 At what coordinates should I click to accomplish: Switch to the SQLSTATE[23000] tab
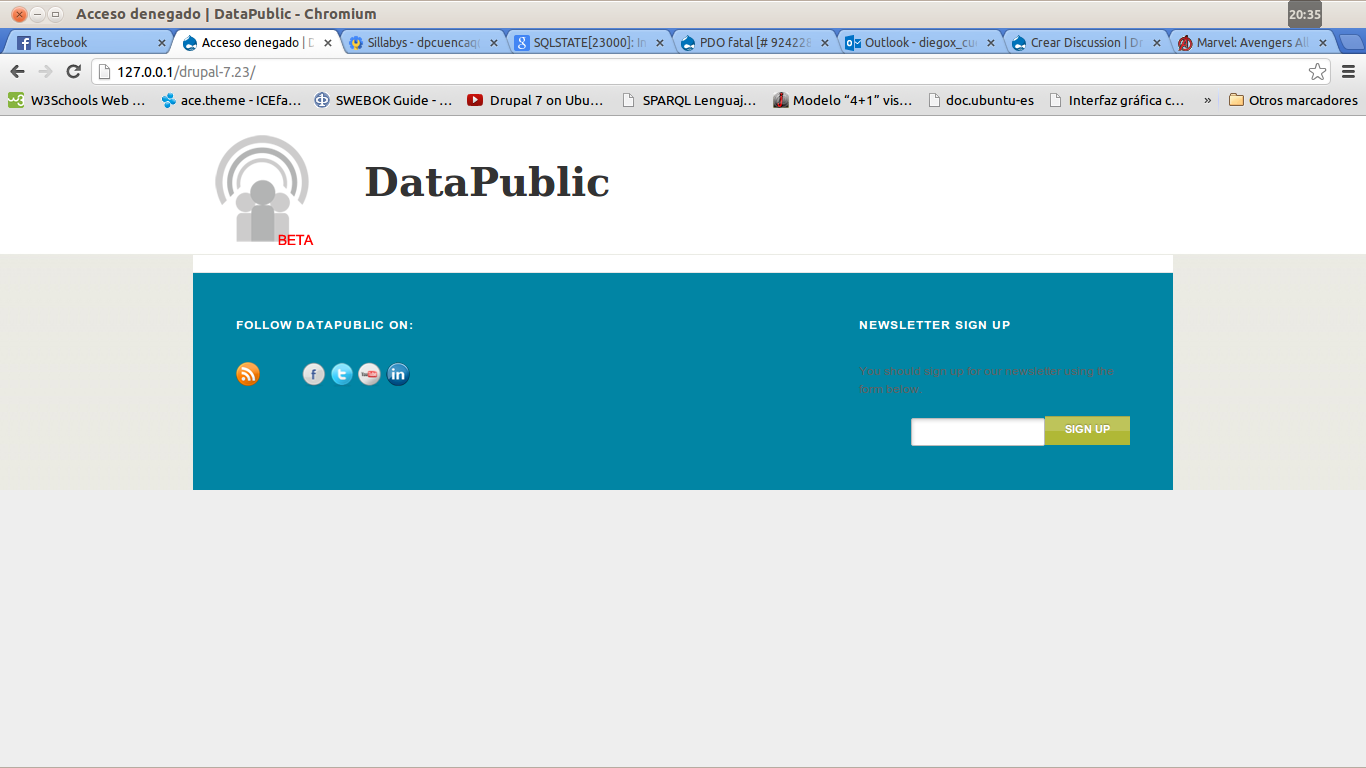[587, 43]
